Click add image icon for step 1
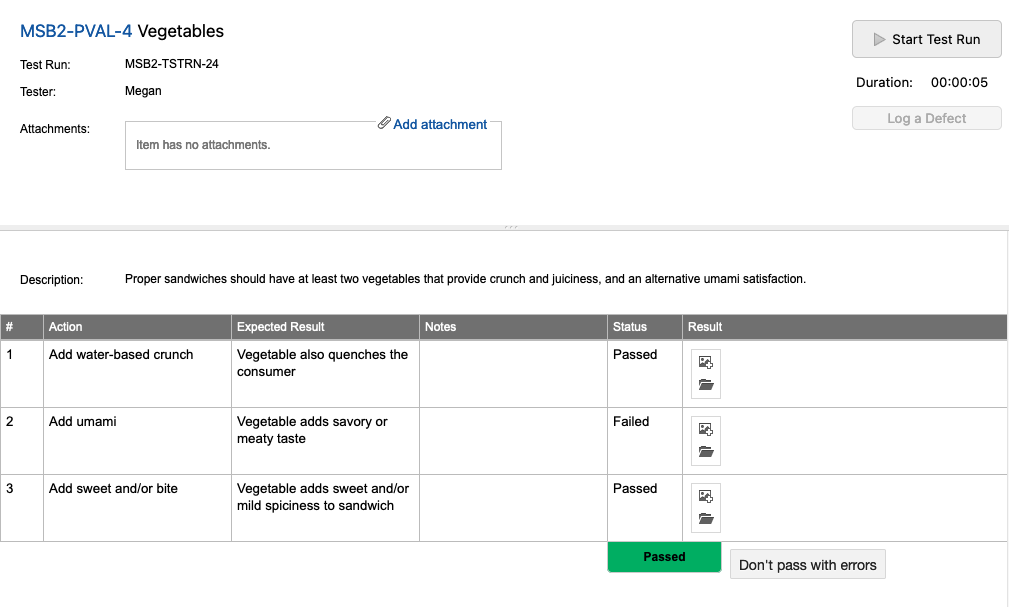The width and height of the screenshot is (1009, 607). tap(706, 362)
